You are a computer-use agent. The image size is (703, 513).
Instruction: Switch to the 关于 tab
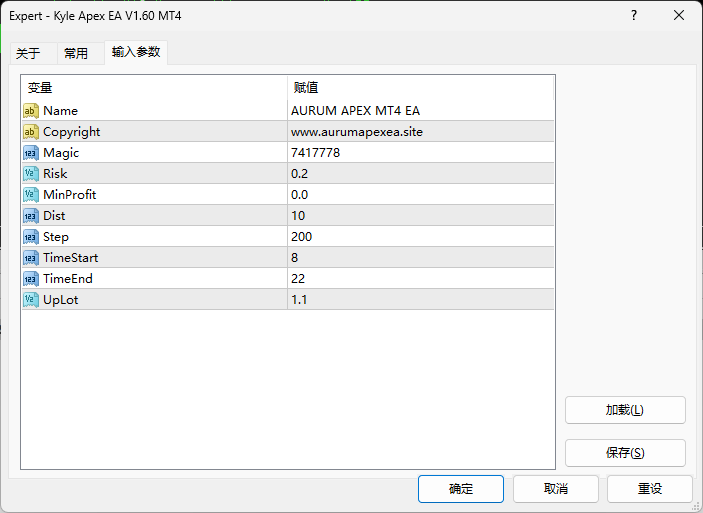[x=28, y=54]
